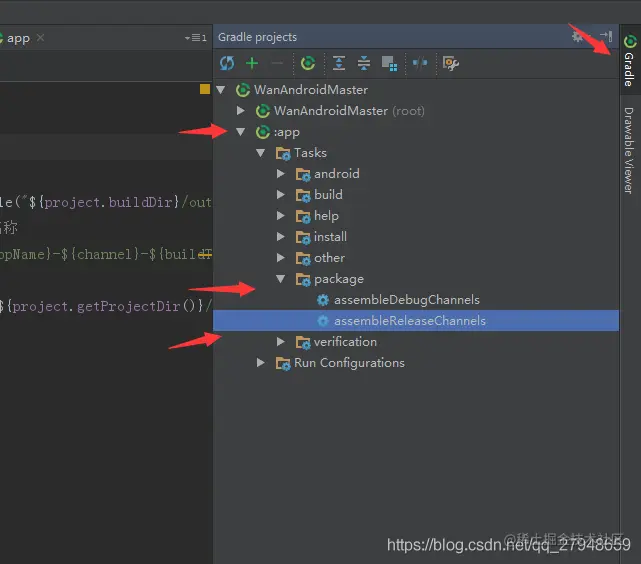Click the minus detach project icon
Screen dimensions: 641x564
tap(277, 63)
